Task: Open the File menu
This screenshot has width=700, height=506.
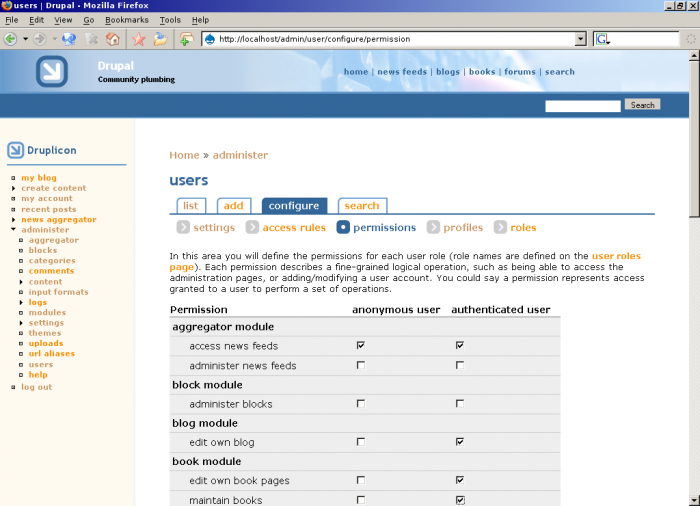Action: click(x=12, y=20)
